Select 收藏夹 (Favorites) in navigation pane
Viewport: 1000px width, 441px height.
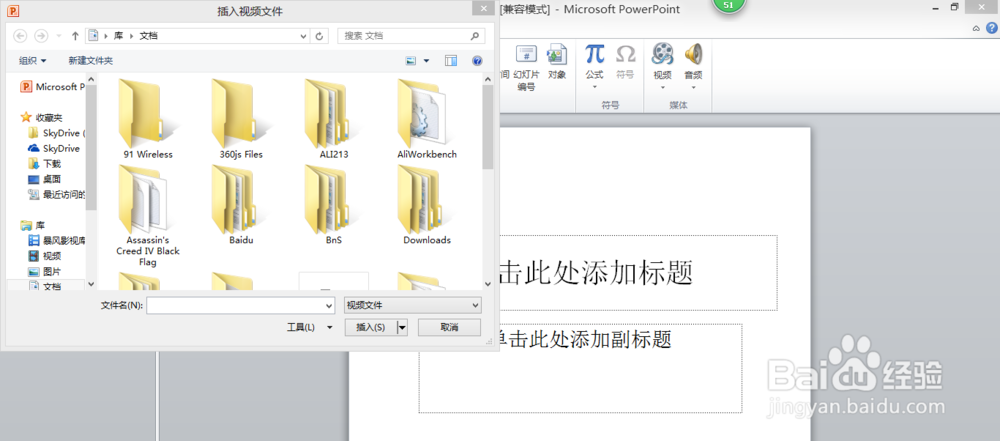pyautogui.click(x=42, y=117)
